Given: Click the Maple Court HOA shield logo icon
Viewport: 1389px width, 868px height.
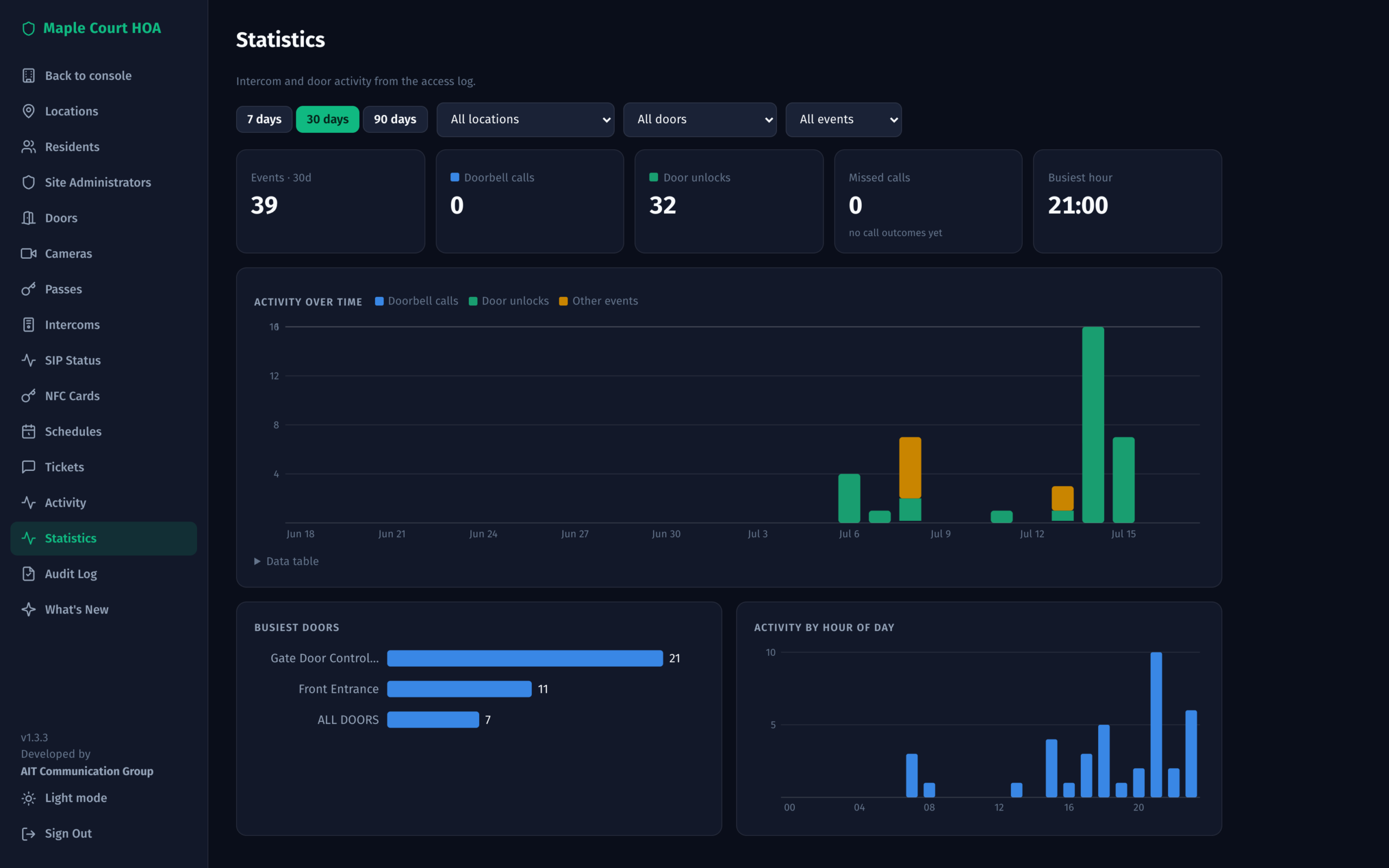Looking at the screenshot, I should (x=28, y=29).
